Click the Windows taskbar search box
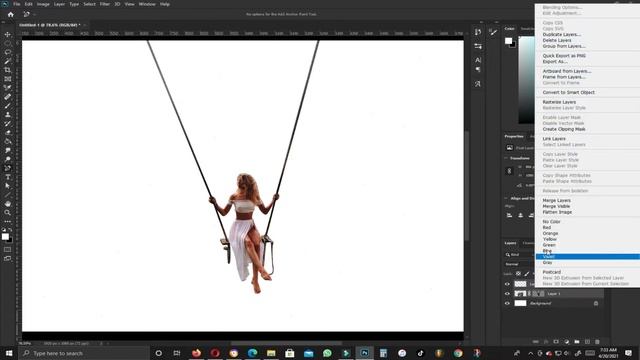 pos(84,353)
